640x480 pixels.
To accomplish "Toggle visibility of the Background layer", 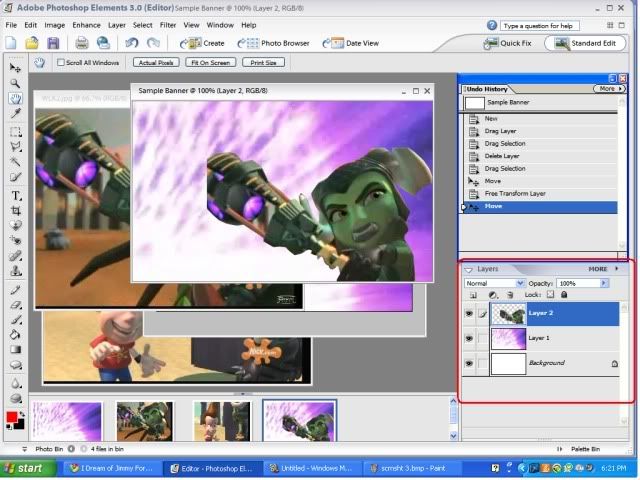I will [469, 363].
